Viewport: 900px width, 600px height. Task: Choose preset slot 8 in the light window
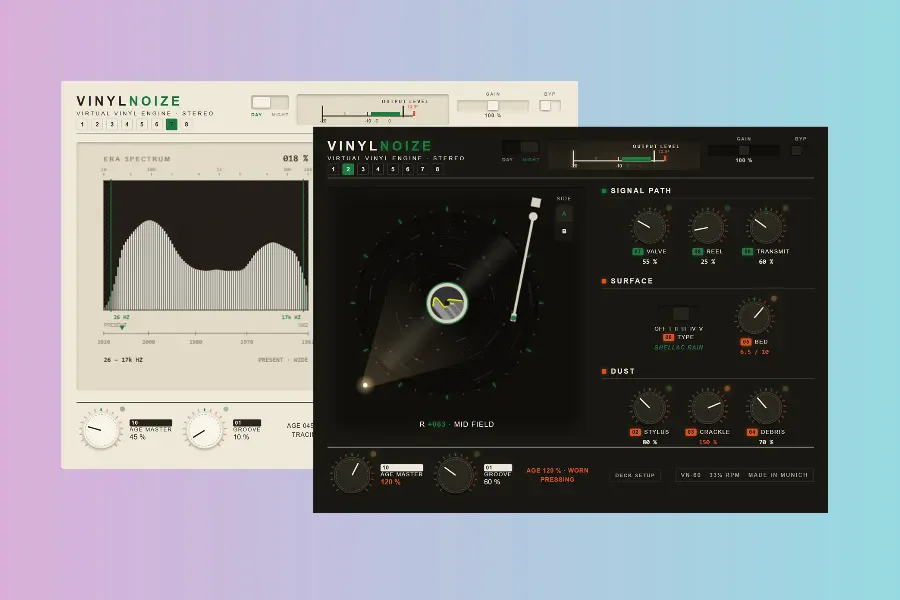(x=187, y=124)
